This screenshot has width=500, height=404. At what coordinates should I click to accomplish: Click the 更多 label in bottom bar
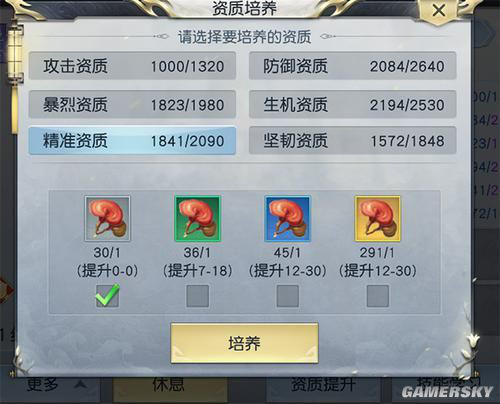coord(43,384)
